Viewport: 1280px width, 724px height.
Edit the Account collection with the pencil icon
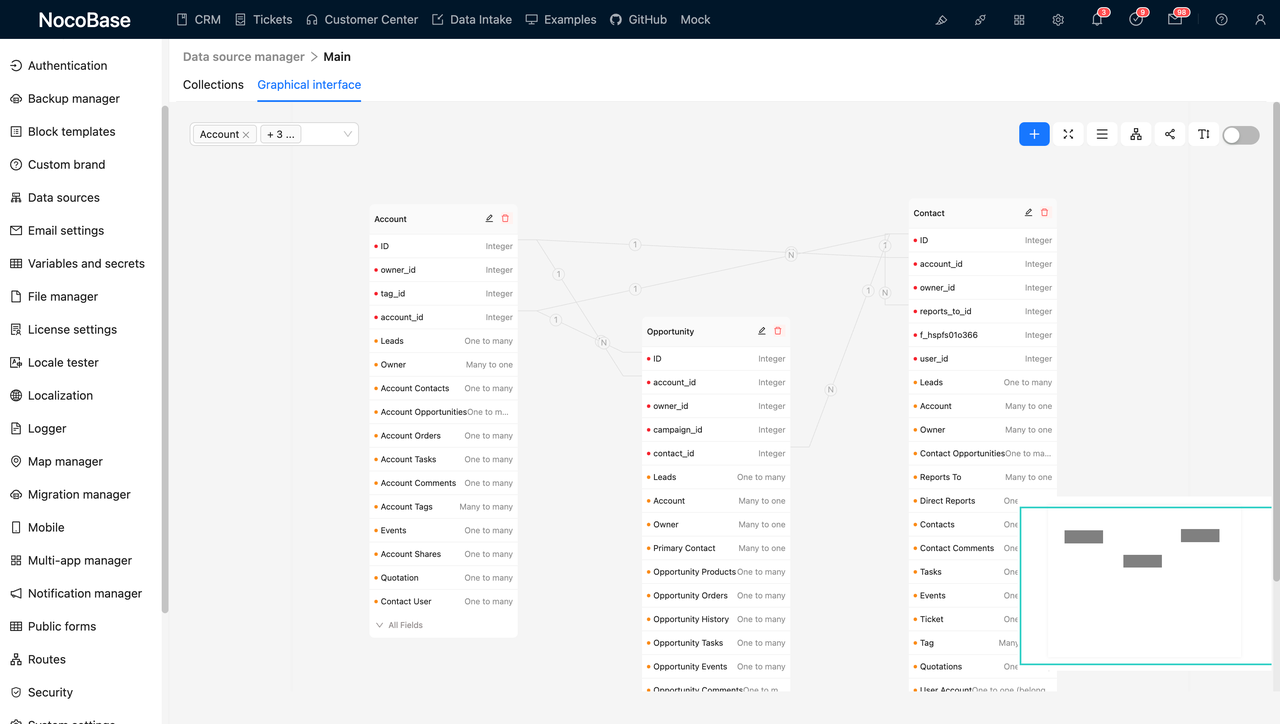tap(489, 218)
